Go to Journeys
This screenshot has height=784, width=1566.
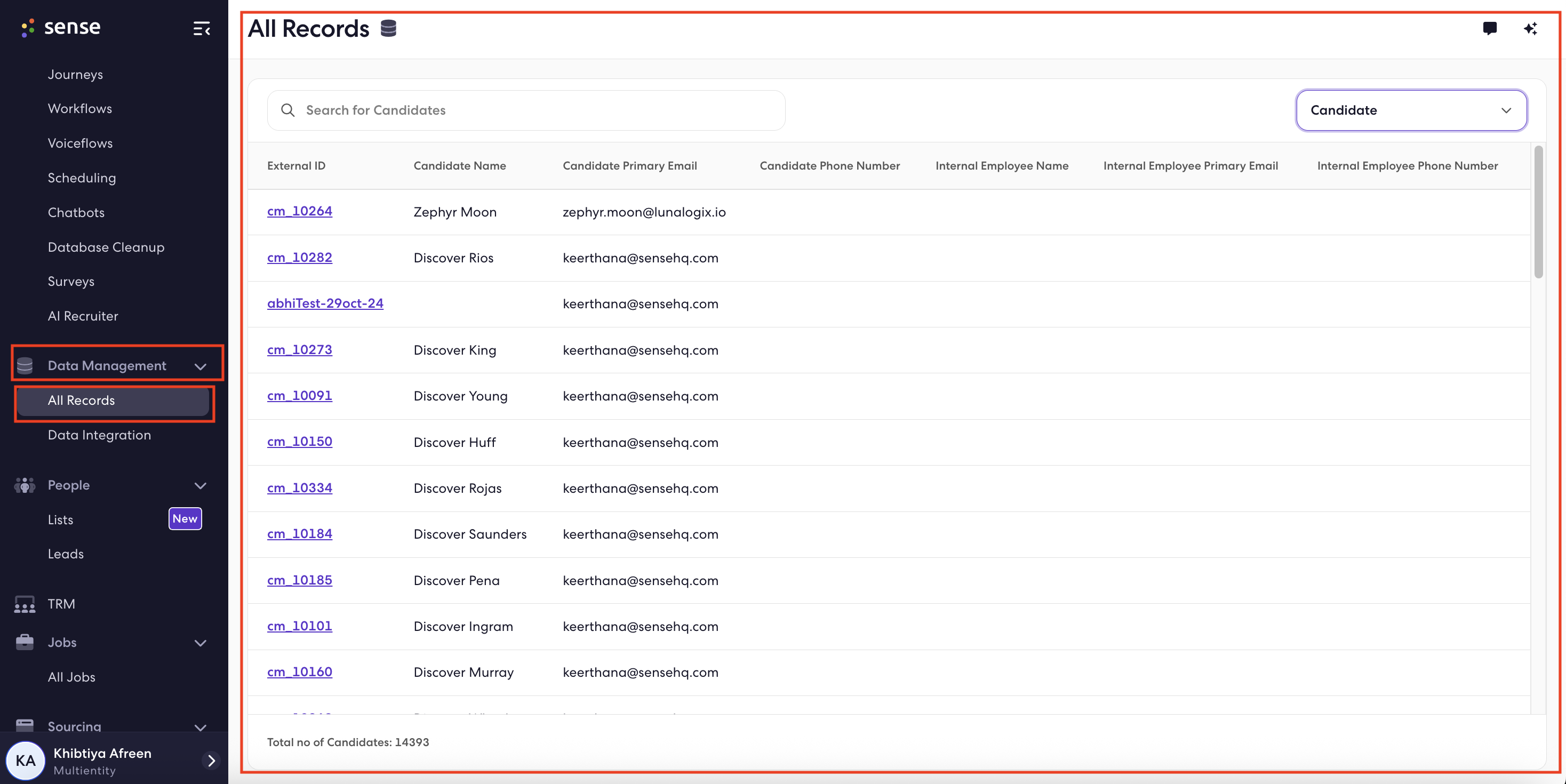[75, 74]
